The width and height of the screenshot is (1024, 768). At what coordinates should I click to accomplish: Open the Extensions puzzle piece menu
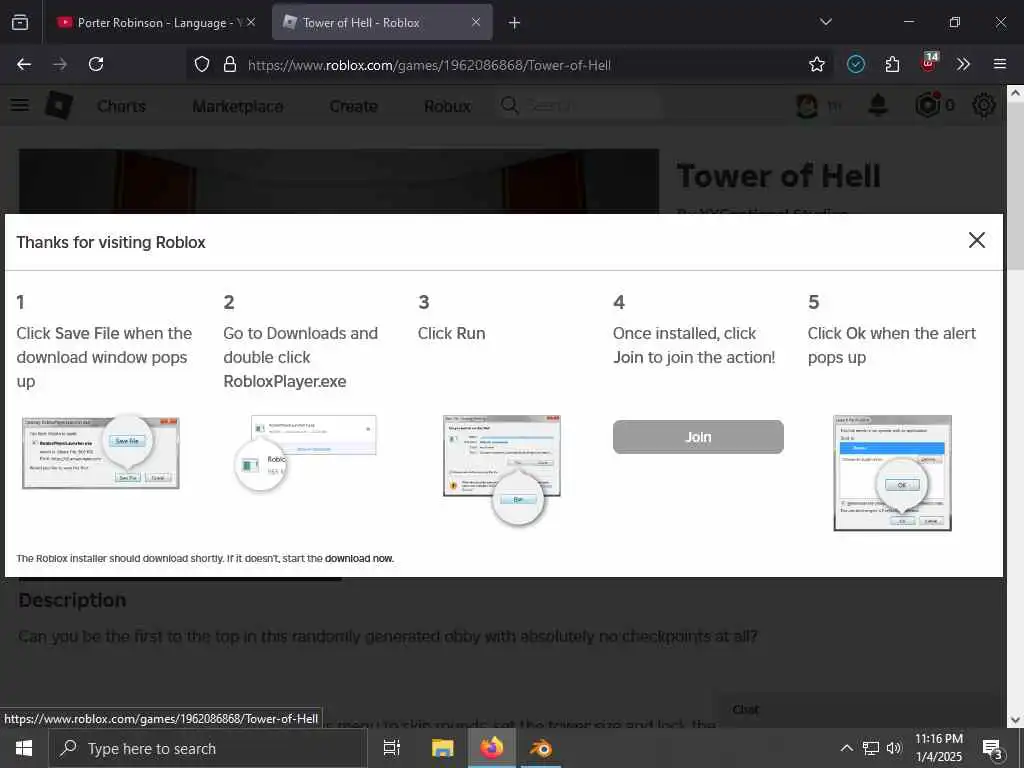point(892,64)
